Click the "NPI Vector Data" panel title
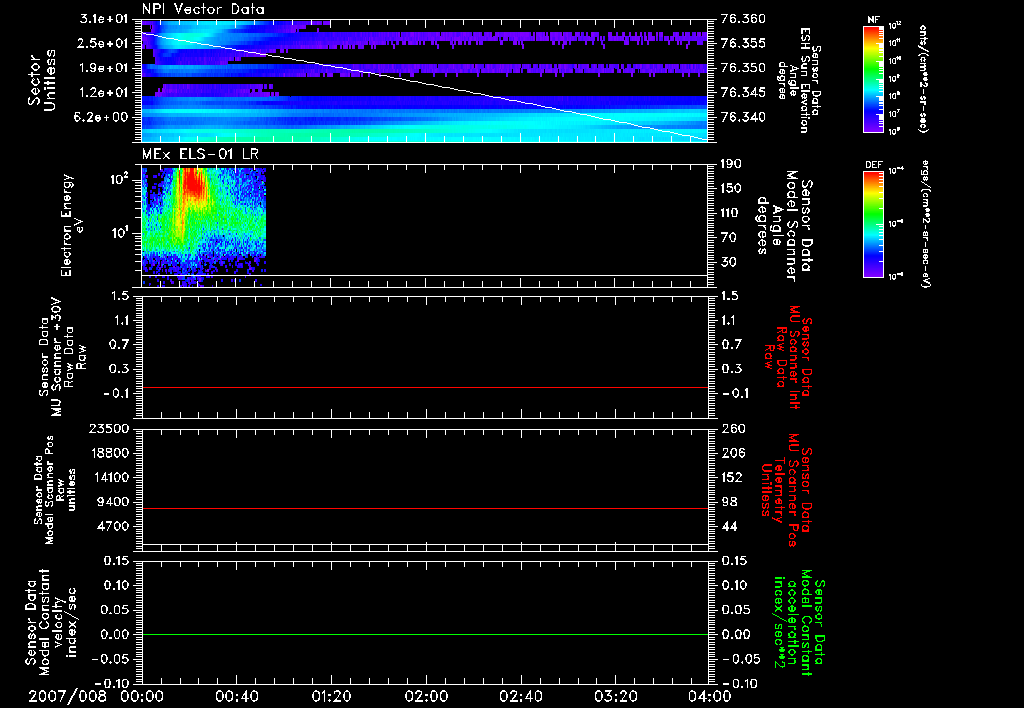This screenshot has height=708, width=1024. click(203, 9)
